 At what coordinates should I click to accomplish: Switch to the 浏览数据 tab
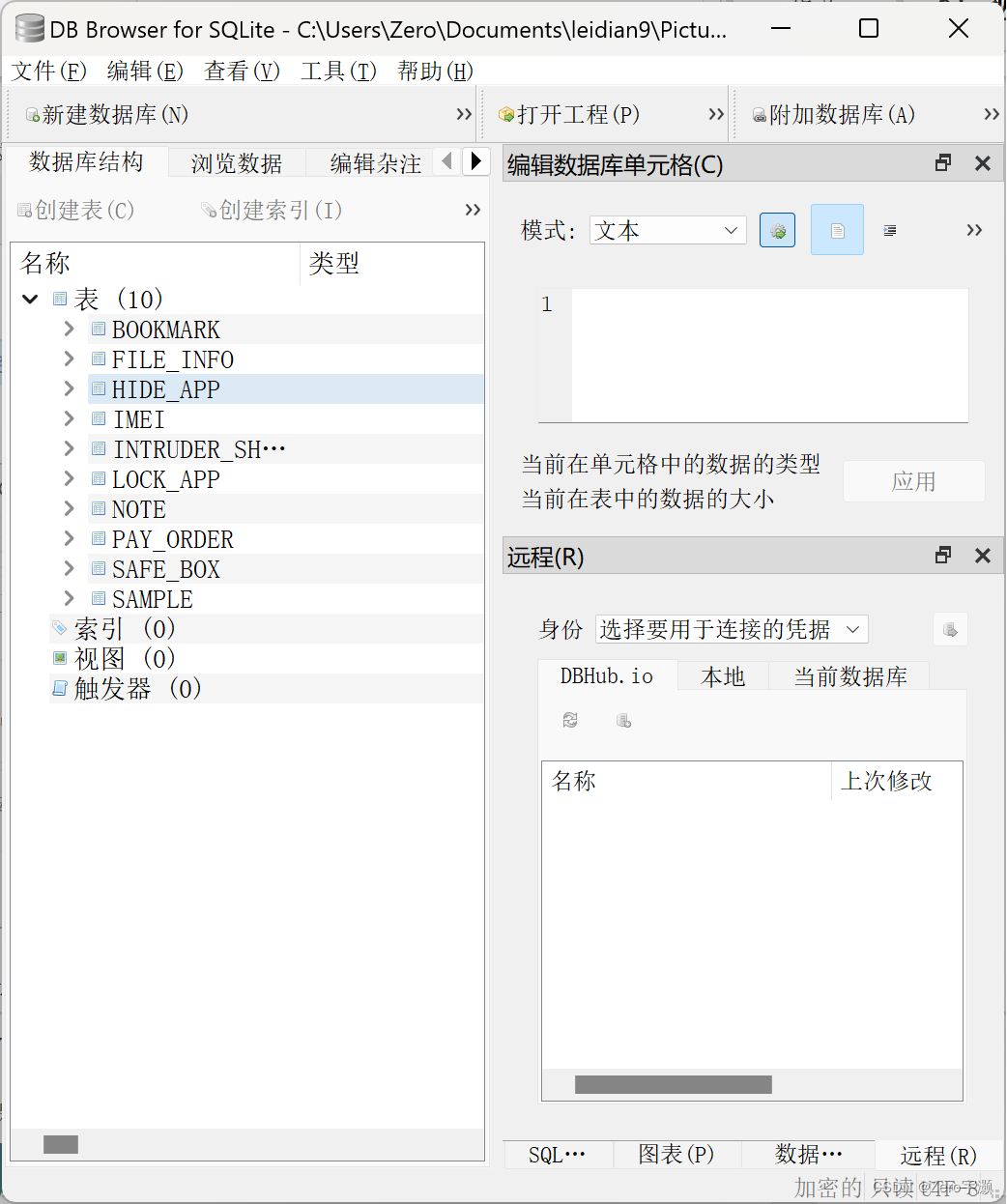coord(237,163)
